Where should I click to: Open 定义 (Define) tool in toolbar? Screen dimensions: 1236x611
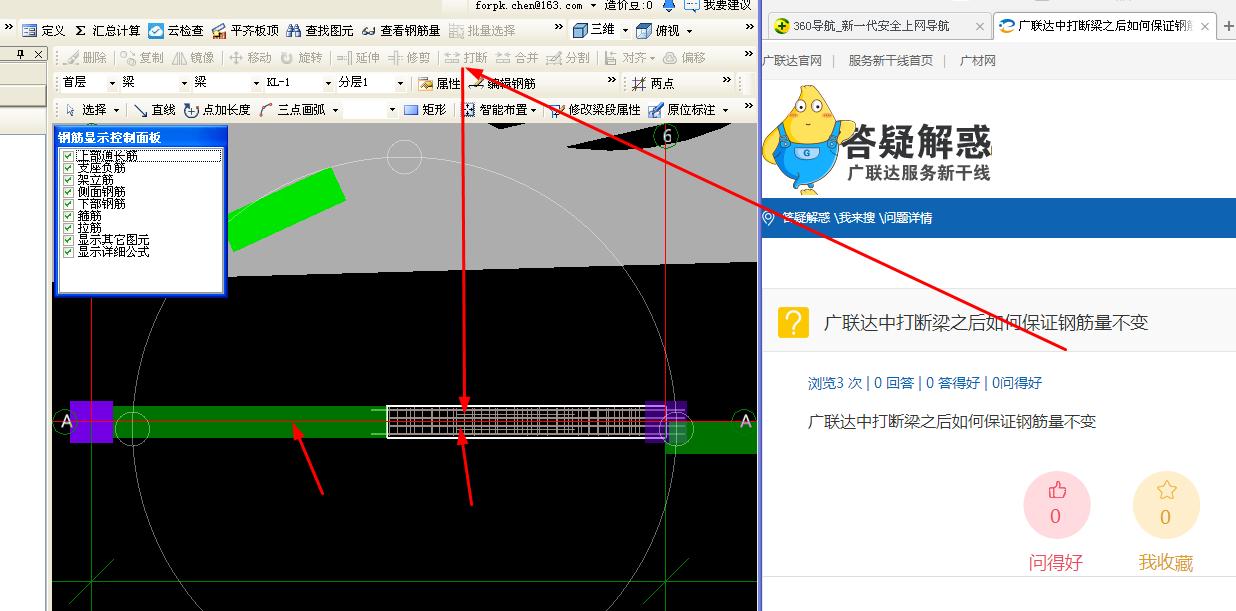[43, 31]
